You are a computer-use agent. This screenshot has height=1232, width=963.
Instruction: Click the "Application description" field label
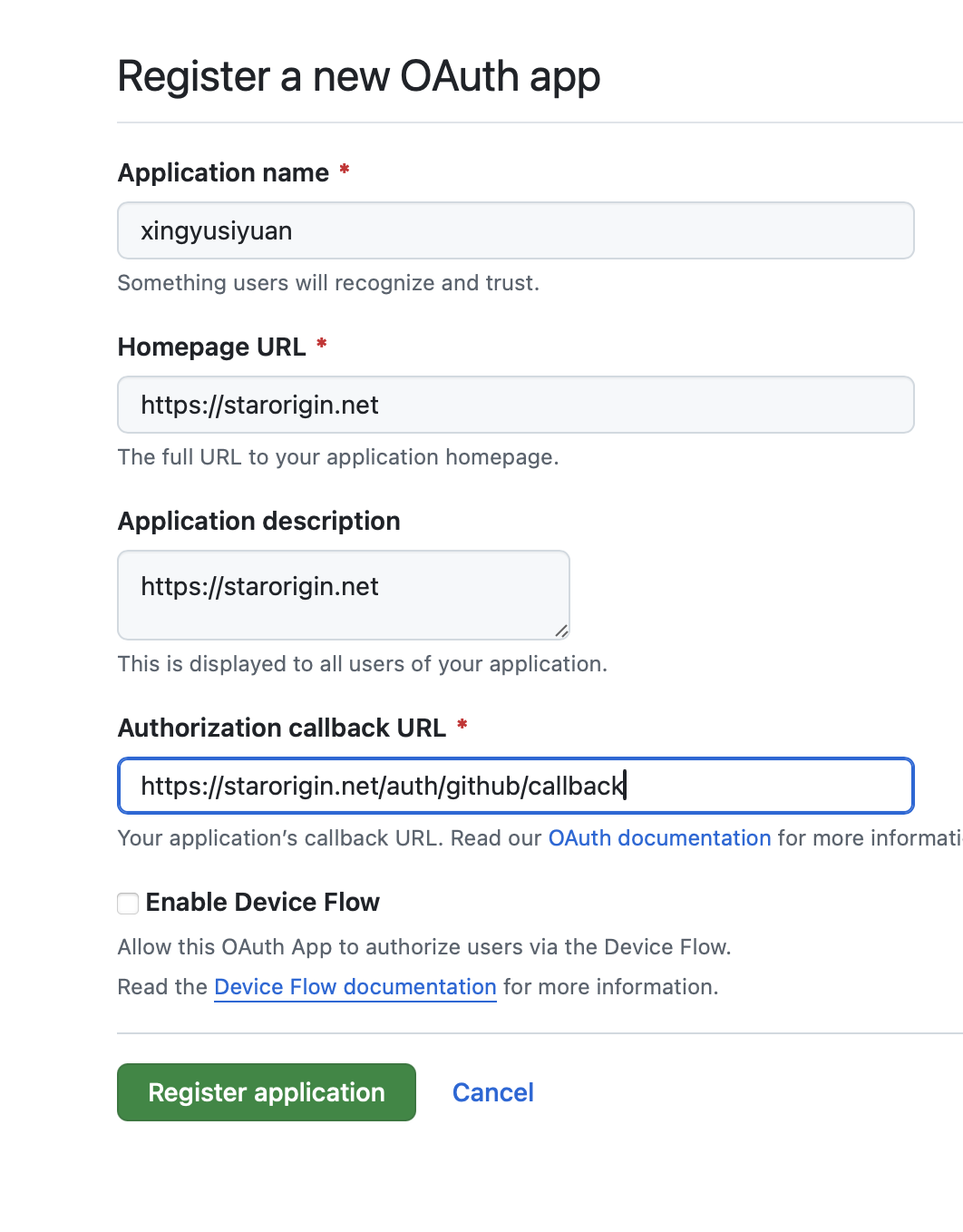click(258, 521)
